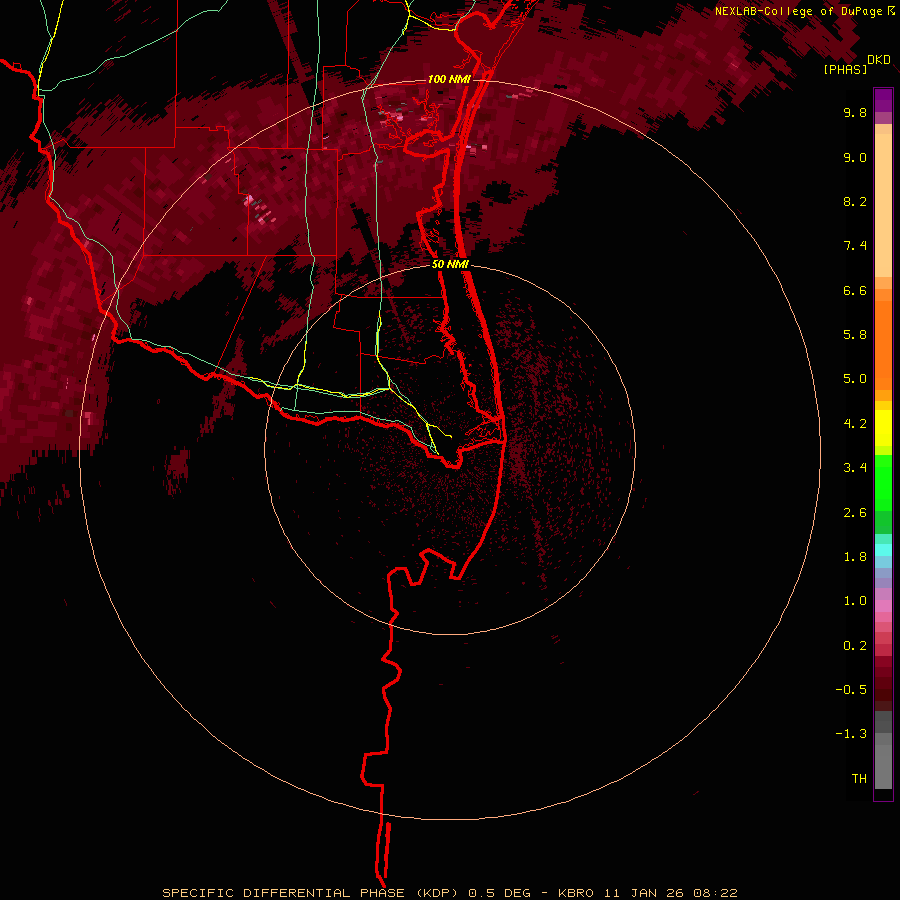Select the 100 NMI range ring label

(x=449, y=79)
